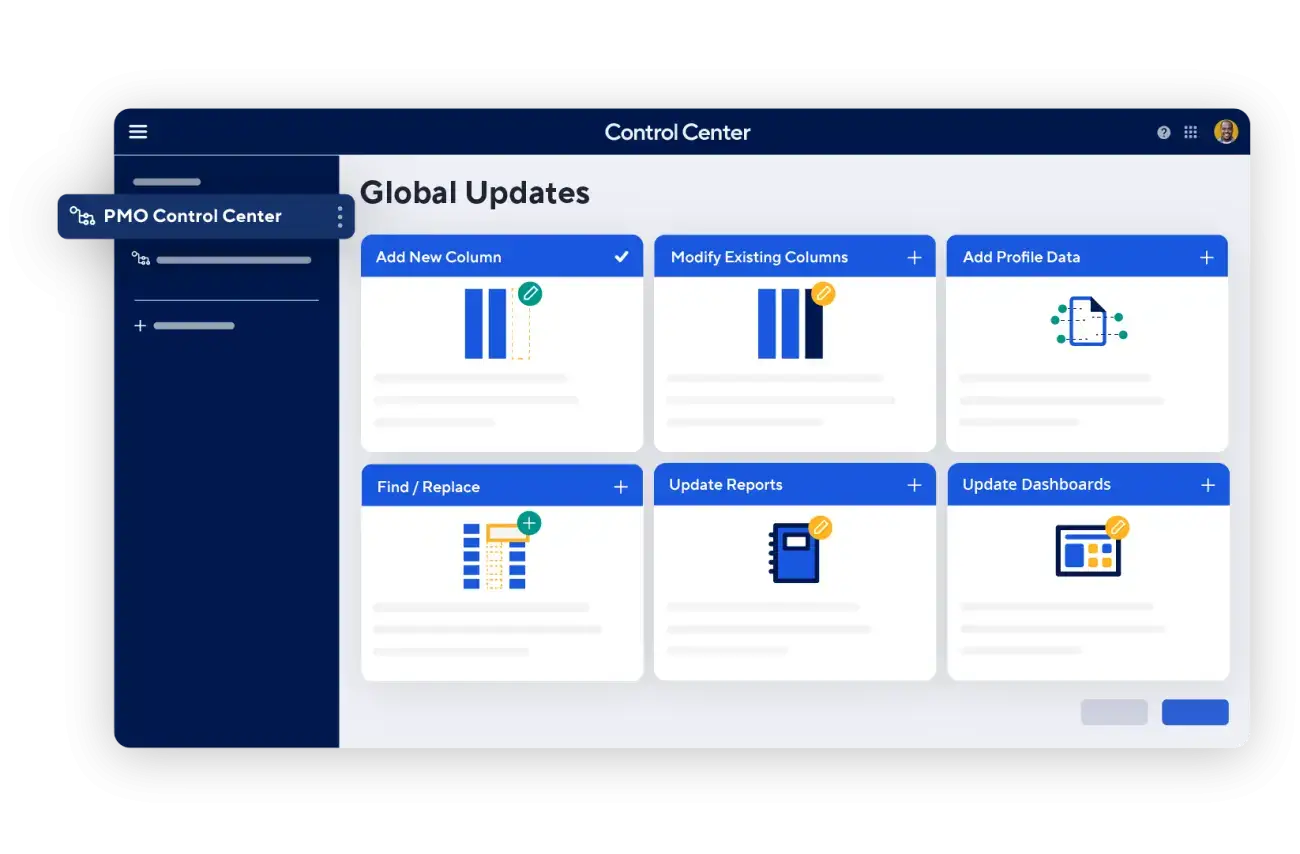Open the hamburger menu in header

pos(138,132)
